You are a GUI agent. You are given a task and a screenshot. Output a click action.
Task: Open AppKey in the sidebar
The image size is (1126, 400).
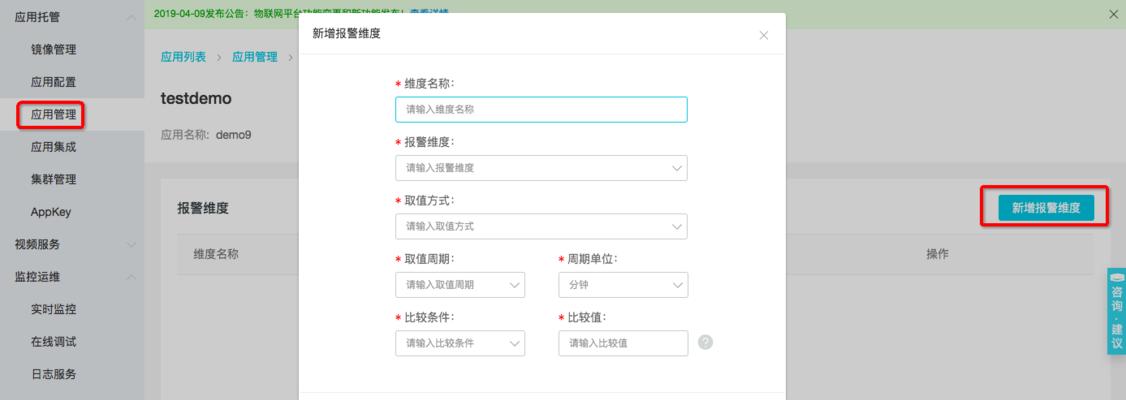[x=50, y=213]
